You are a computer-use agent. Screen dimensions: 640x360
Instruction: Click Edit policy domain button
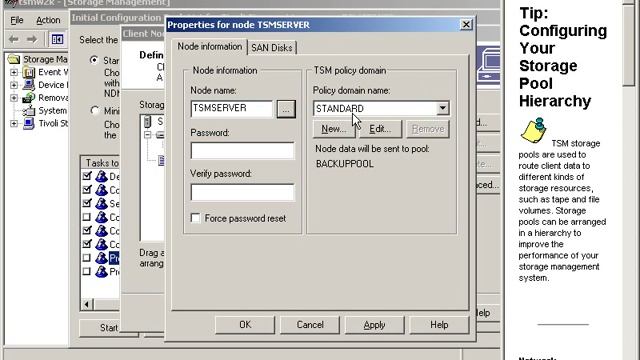tap(380, 129)
